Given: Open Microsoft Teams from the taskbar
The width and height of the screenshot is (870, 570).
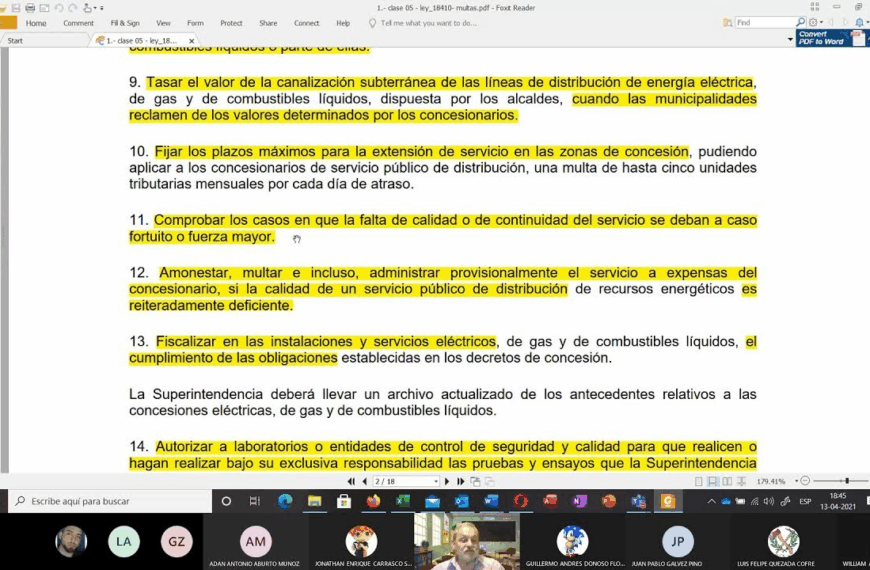Looking at the screenshot, I should click(638, 501).
